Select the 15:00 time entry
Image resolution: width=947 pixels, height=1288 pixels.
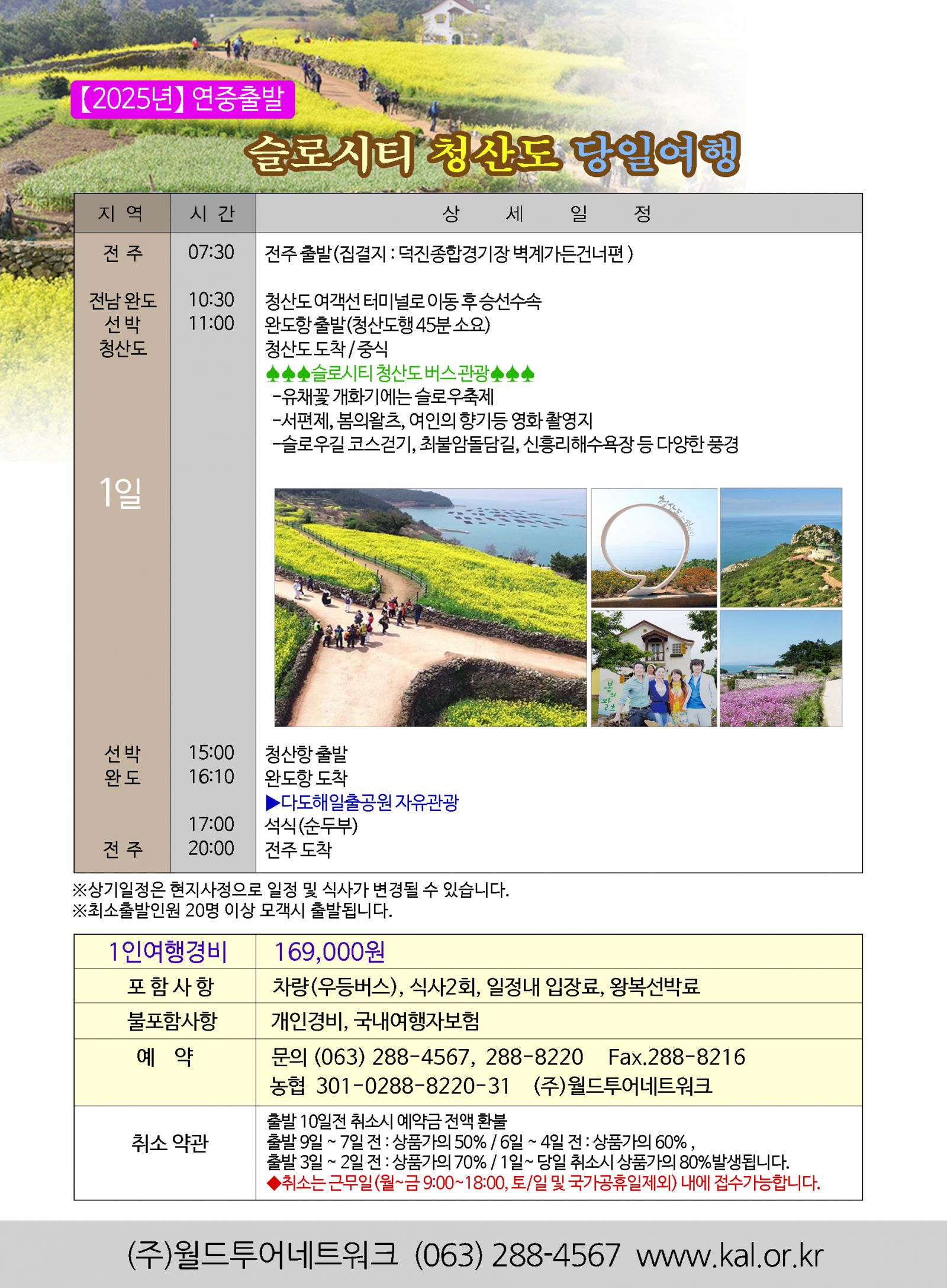211,753
